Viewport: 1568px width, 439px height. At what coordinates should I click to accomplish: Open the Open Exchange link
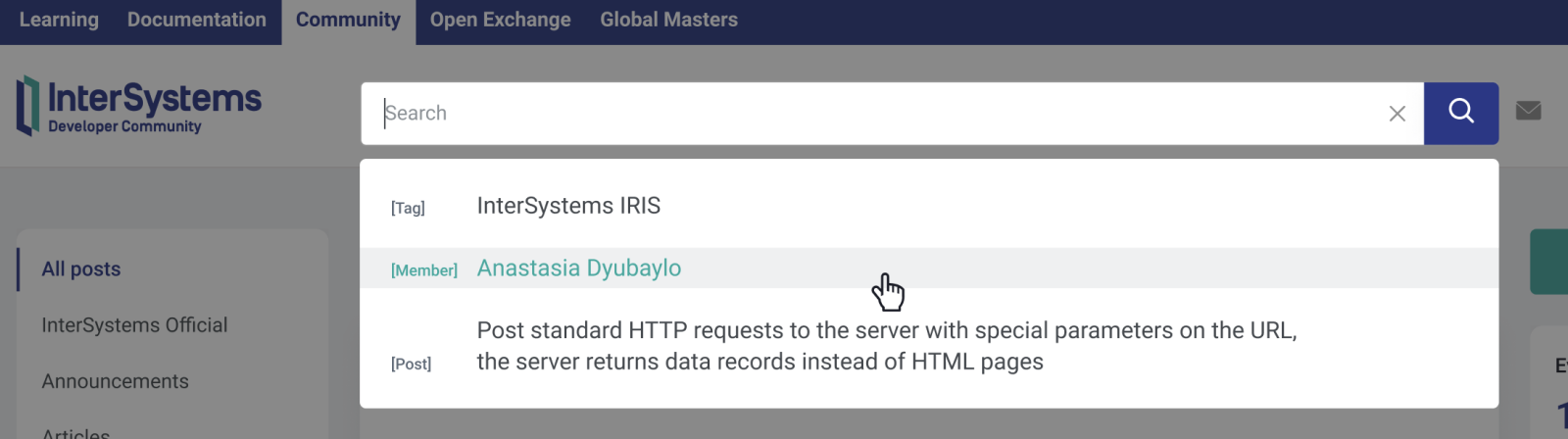[x=500, y=20]
